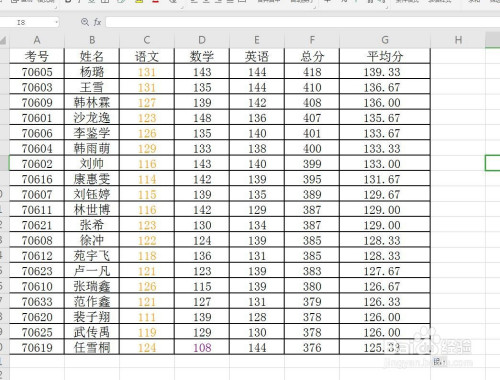Select the name cell 林世博

[92, 210]
